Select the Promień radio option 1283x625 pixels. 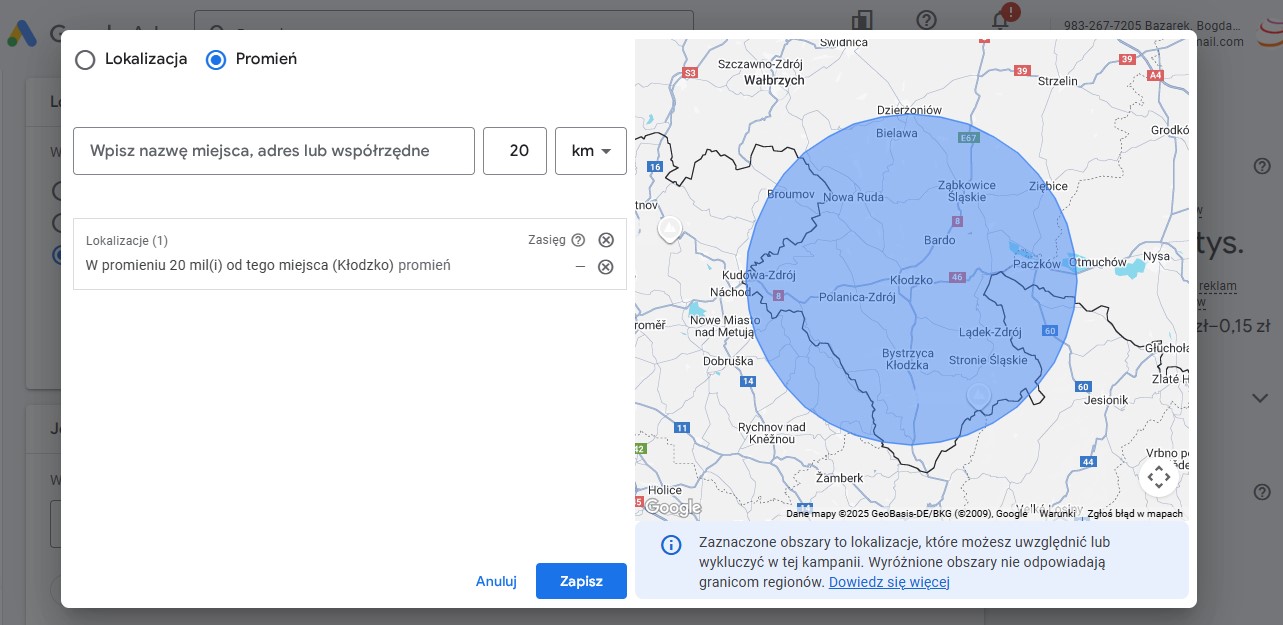tap(216, 60)
